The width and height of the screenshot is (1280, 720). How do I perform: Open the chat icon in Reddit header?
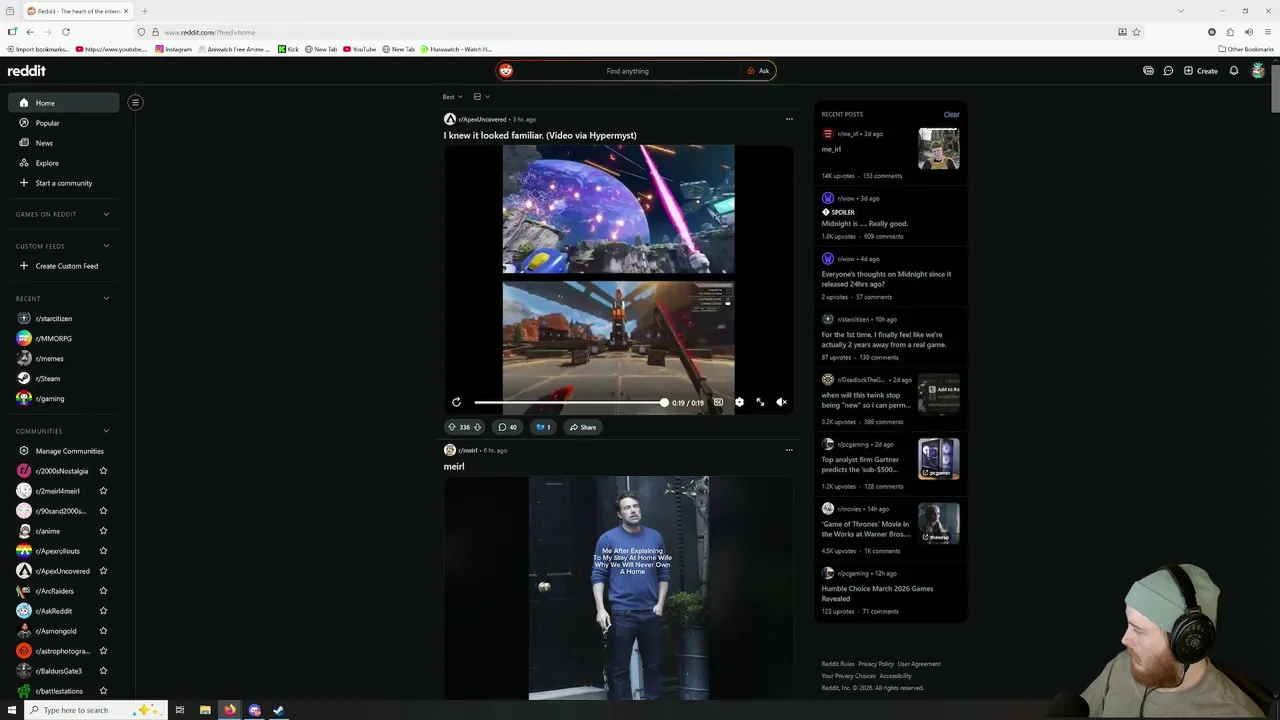point(1168,71)
